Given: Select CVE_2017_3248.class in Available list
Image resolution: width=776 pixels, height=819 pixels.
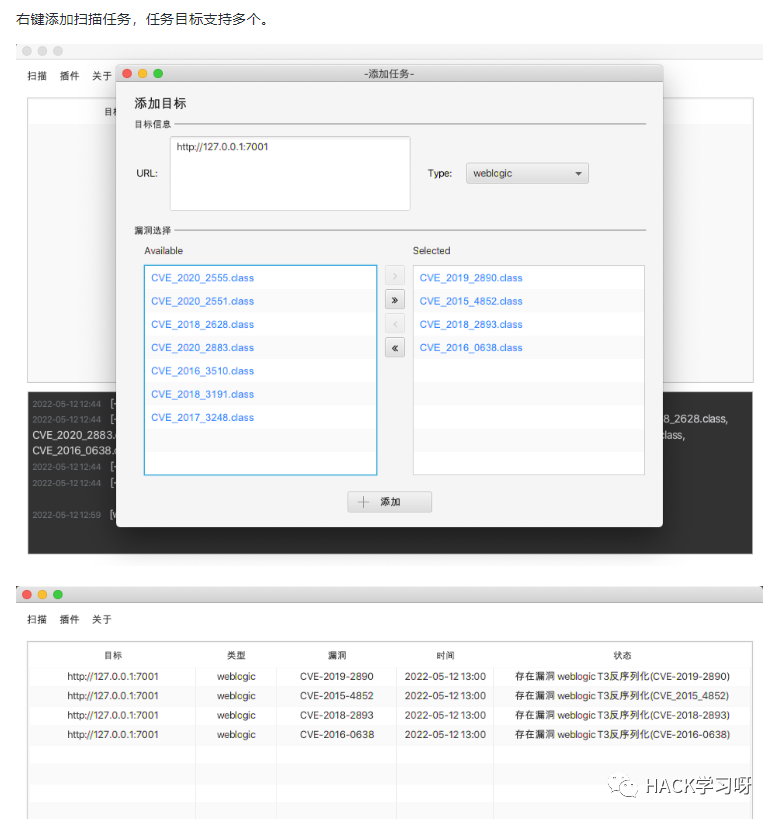Looking at the screenshot, I should (260, 417).
